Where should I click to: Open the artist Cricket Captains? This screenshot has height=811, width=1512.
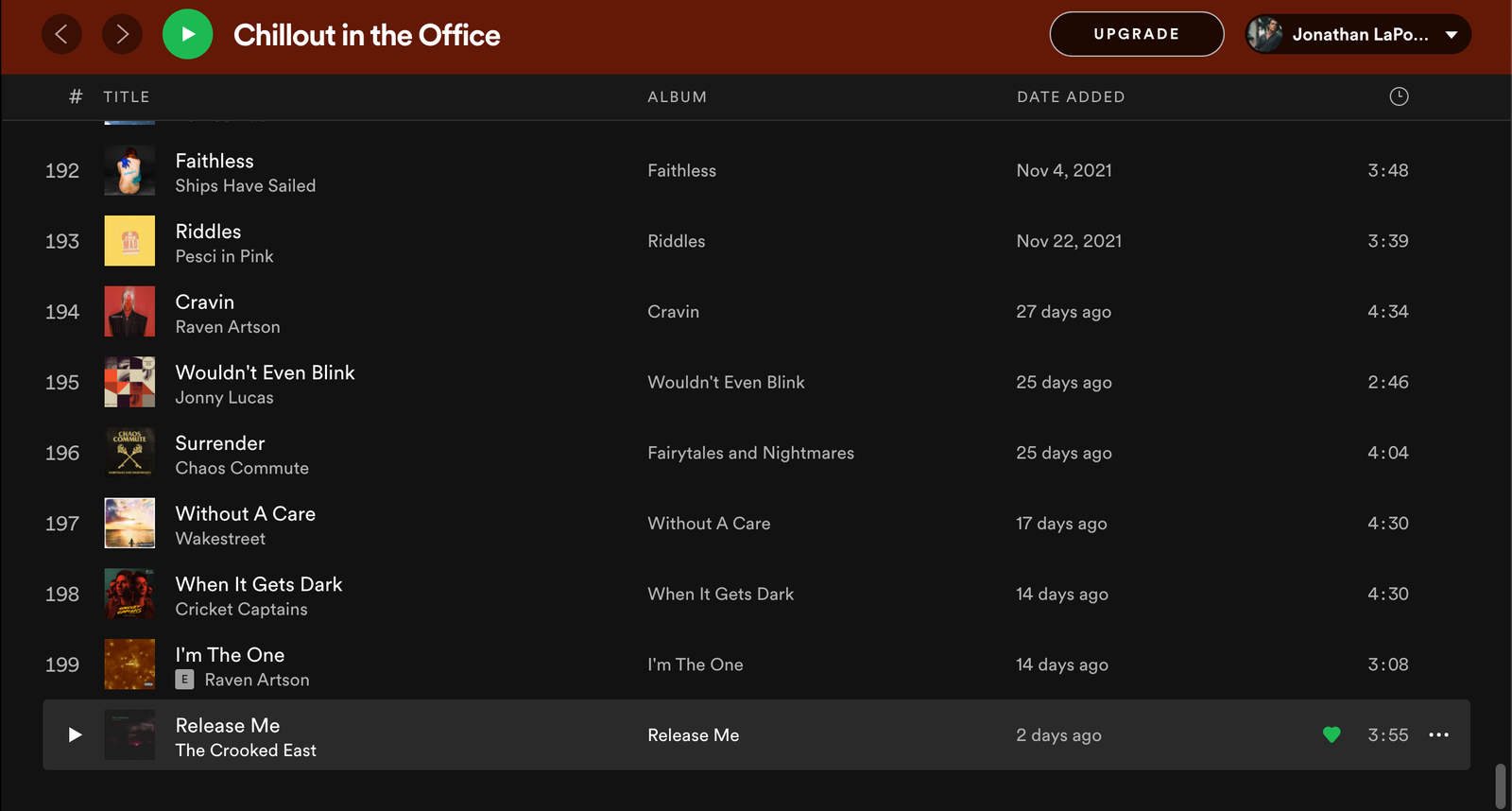[241, 610]
